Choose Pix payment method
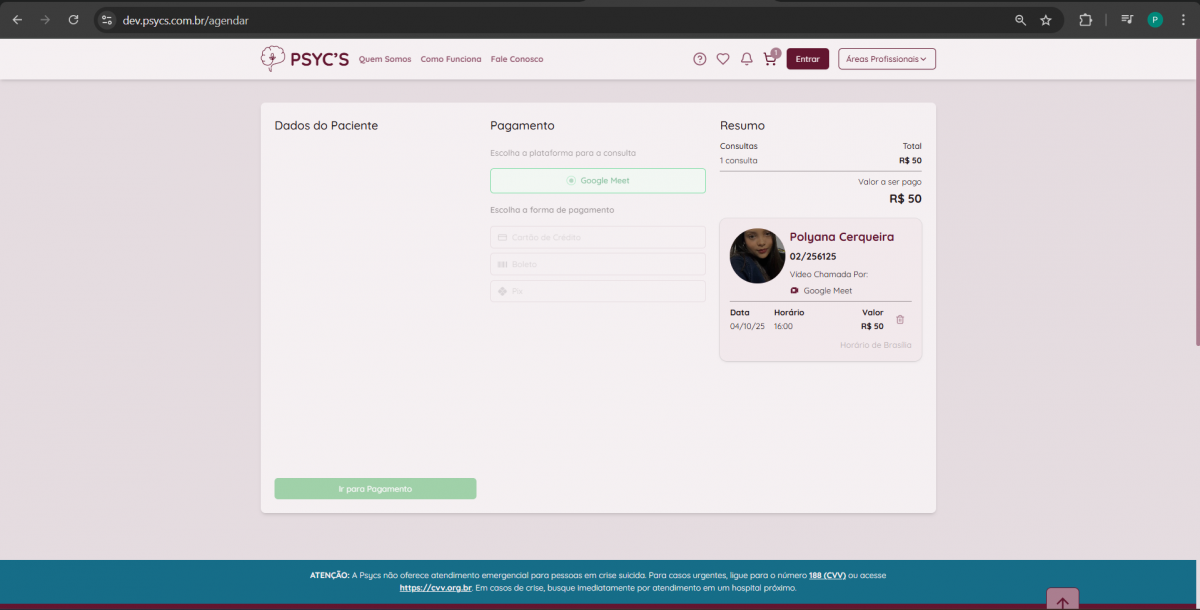 597,291
